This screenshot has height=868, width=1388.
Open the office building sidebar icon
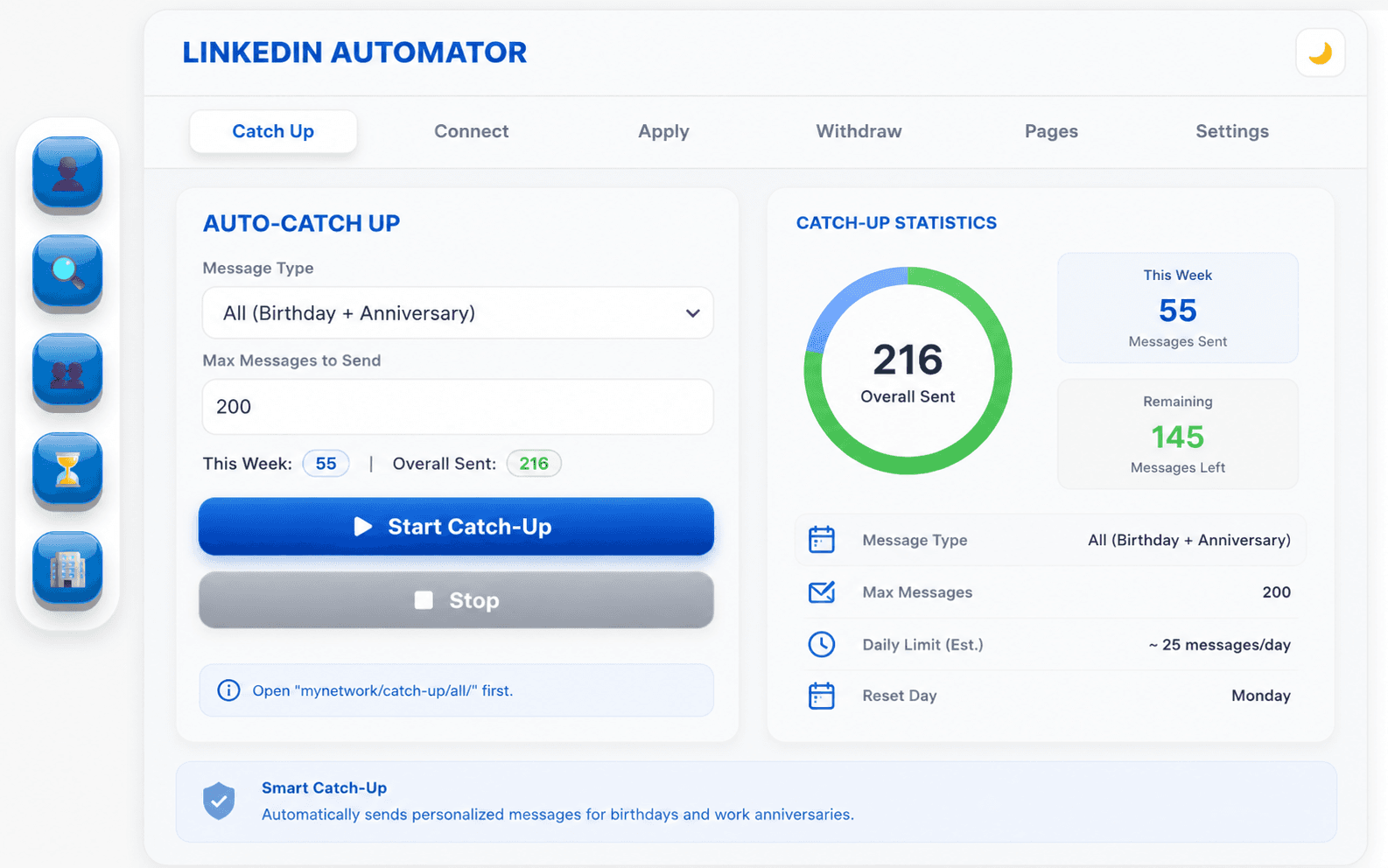(67, 570)
